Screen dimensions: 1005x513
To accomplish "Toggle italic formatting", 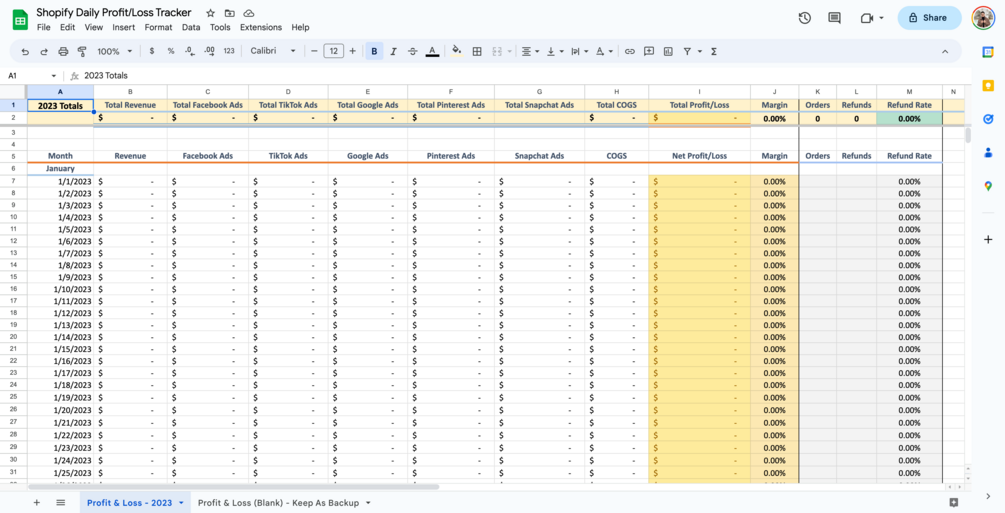I will click(x=394, y=51).
